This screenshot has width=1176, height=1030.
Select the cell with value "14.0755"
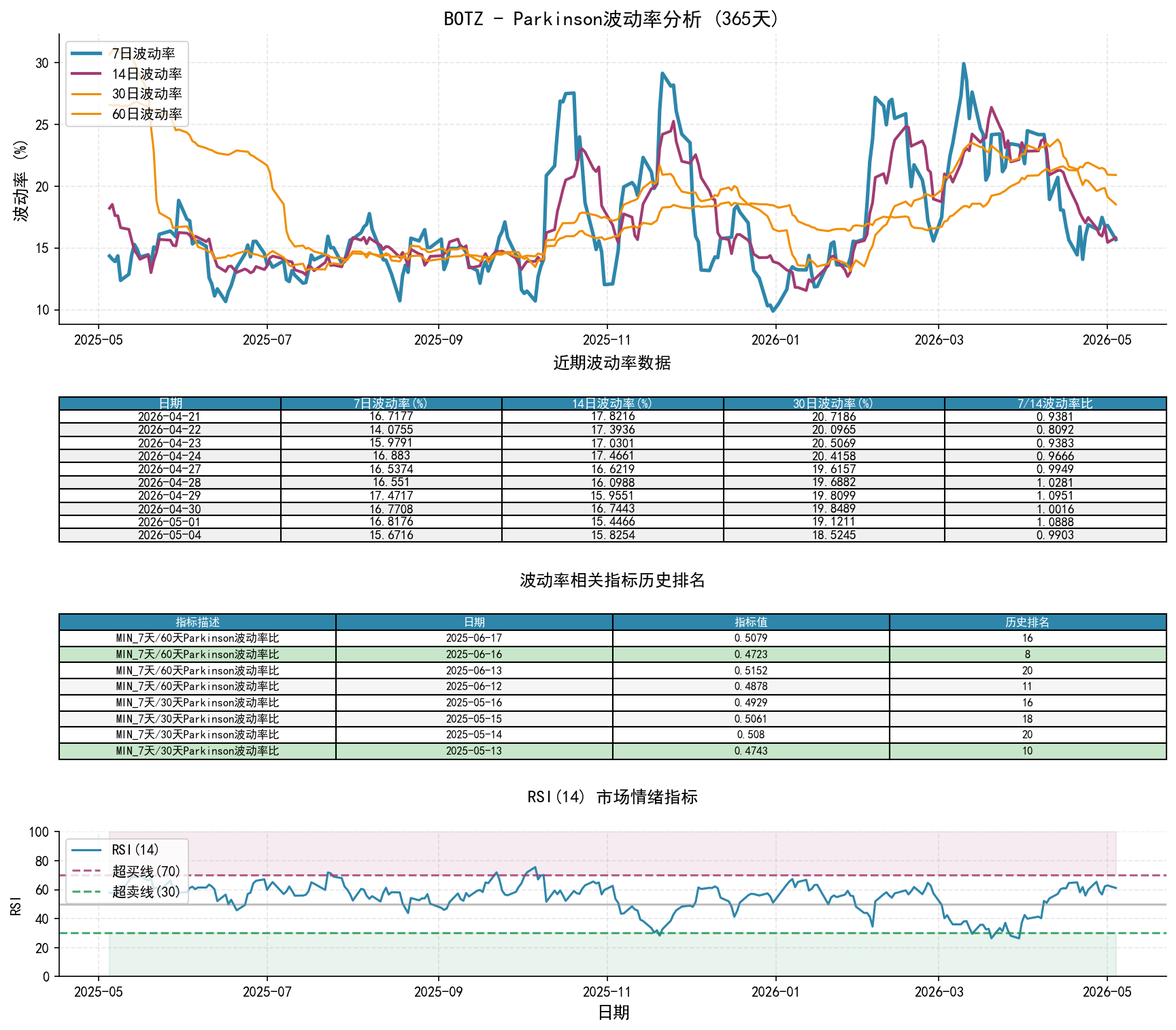coord(391,430)
